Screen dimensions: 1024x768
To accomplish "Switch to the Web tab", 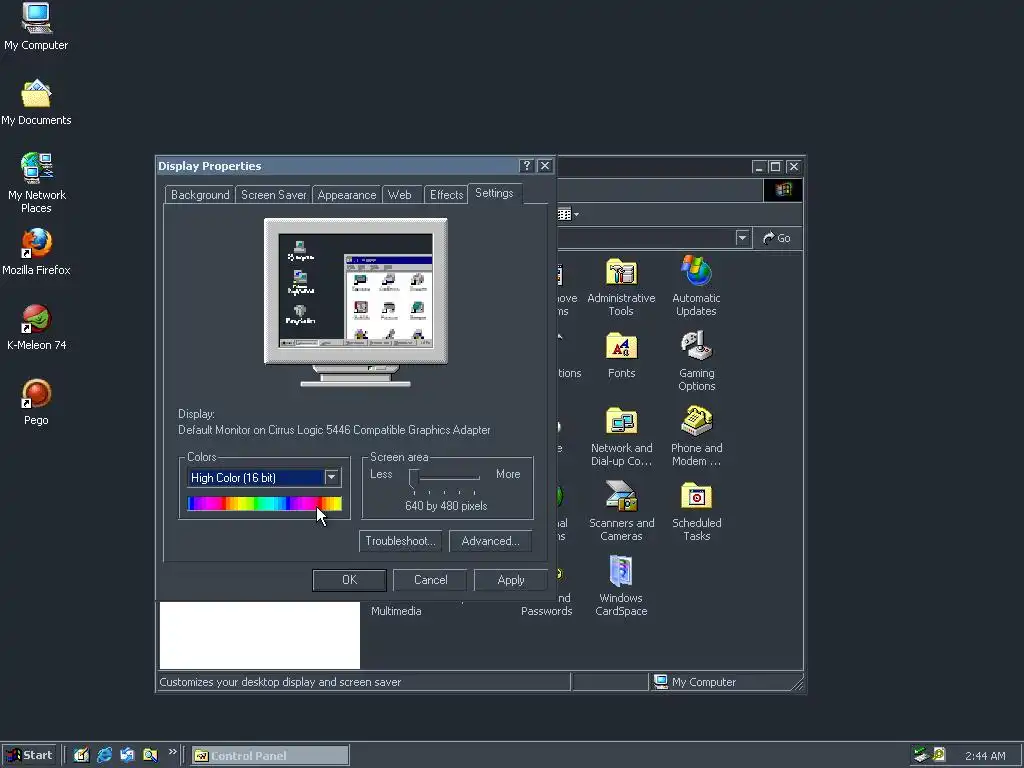I will click(x=400, y=195).
